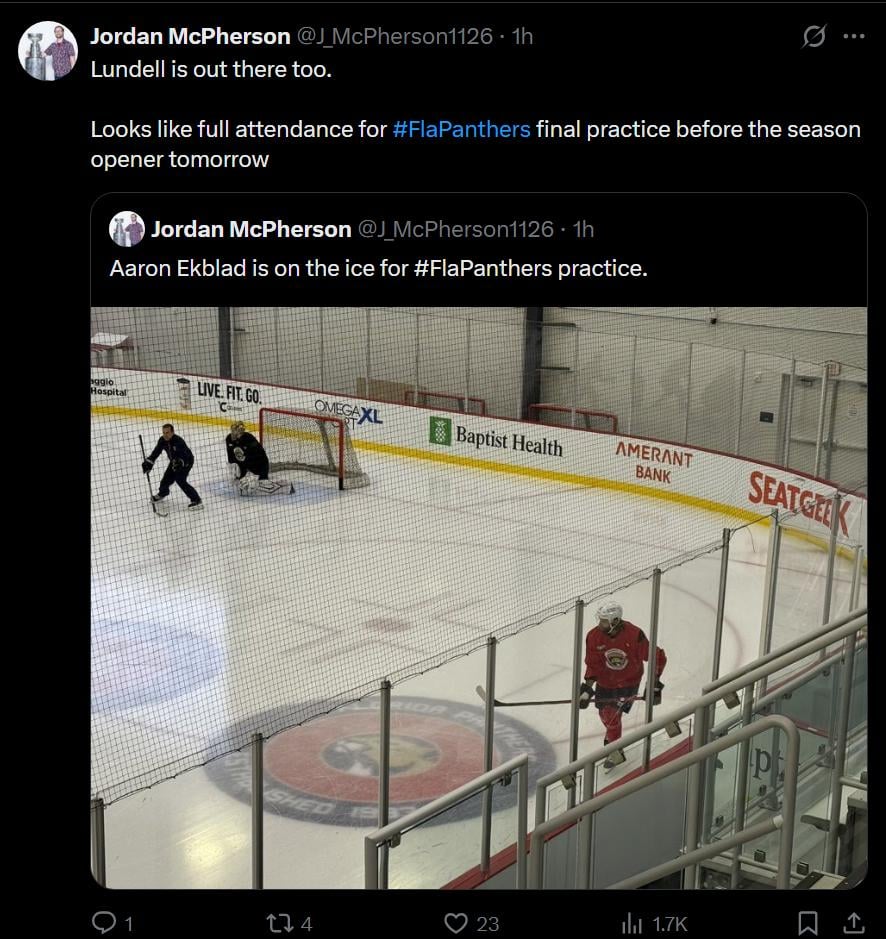Click the @J_McPherson1126 handle at top
886x939 pixels.
396,36
